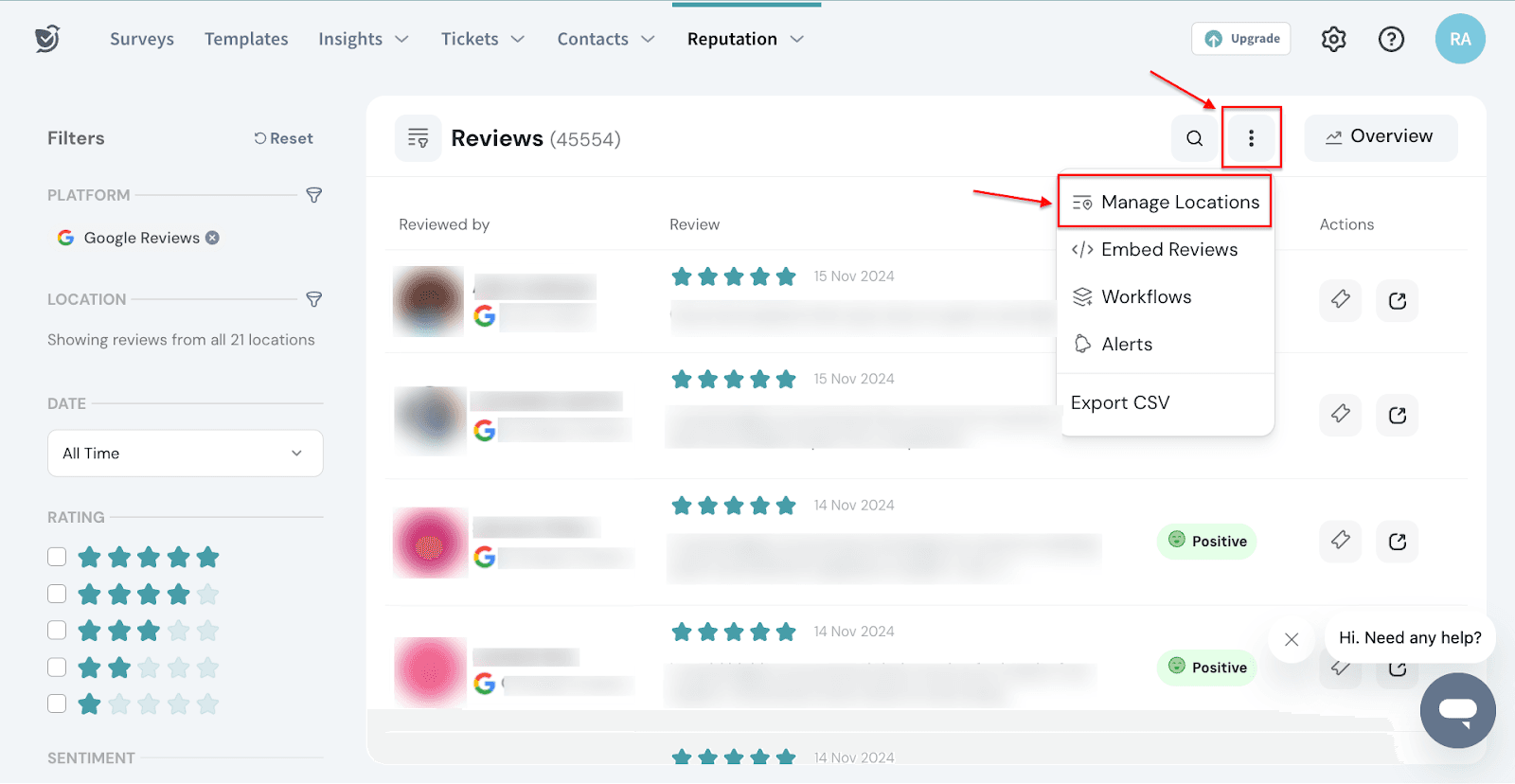Open the RA user avatar
The height and width of the screenshot is (784, 1515).
[1459, 39]
